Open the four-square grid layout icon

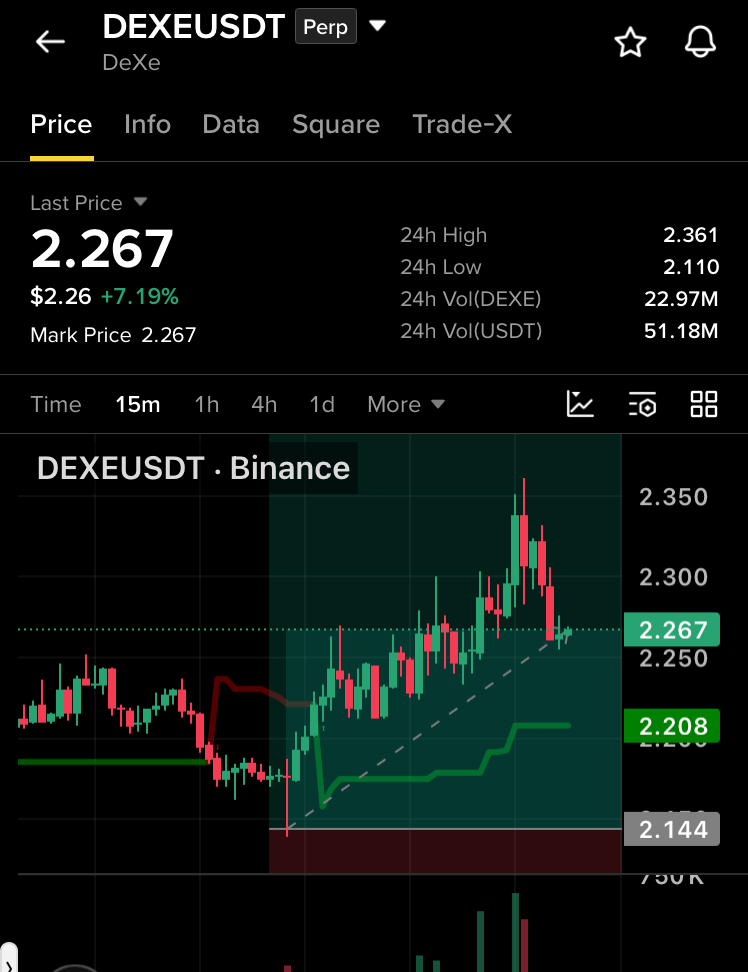point(704,404)
